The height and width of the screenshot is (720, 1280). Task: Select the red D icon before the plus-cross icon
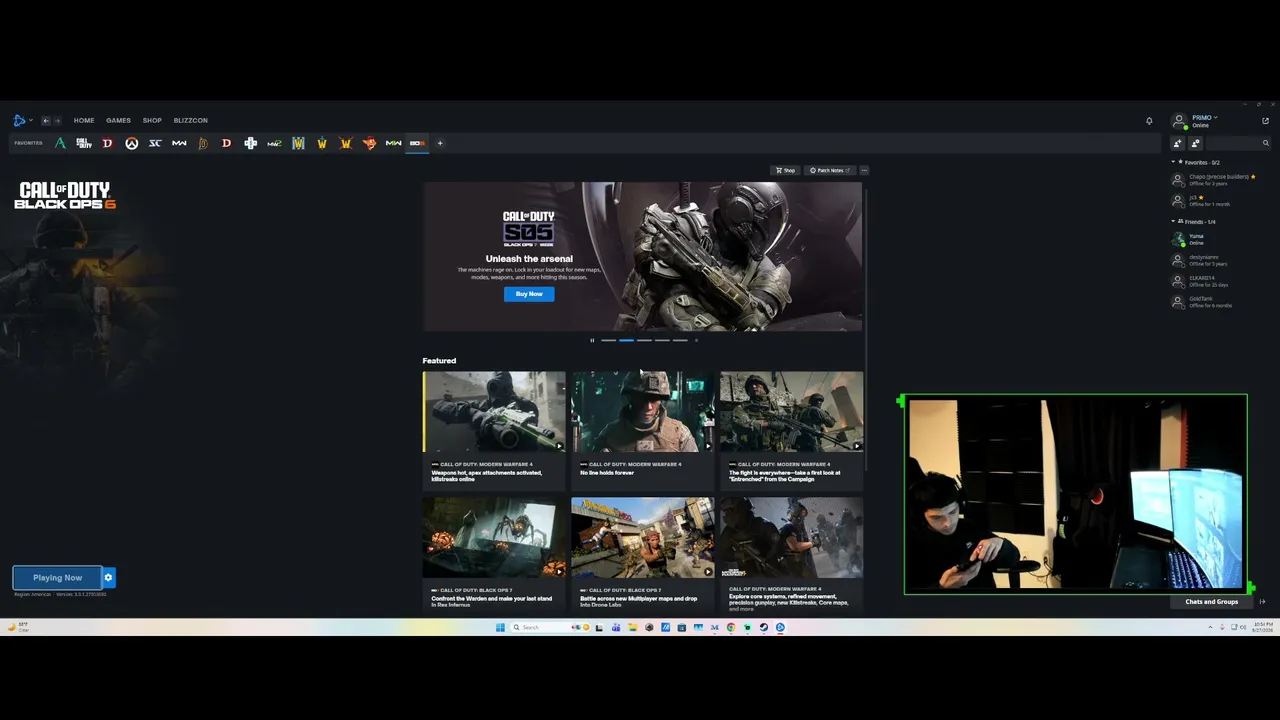point(227,143)
